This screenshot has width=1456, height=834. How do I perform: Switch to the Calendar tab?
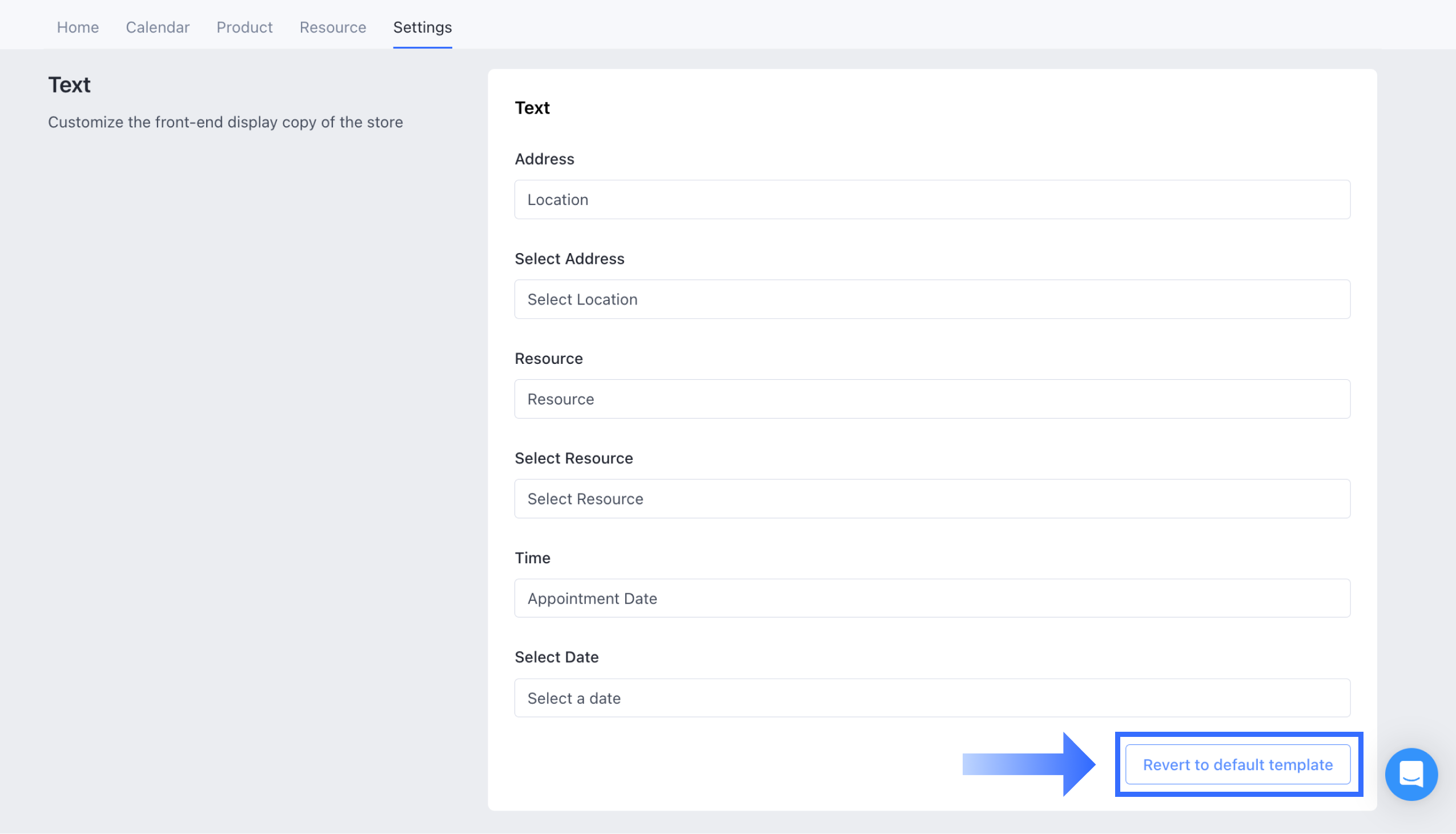(x=158, y=27)
